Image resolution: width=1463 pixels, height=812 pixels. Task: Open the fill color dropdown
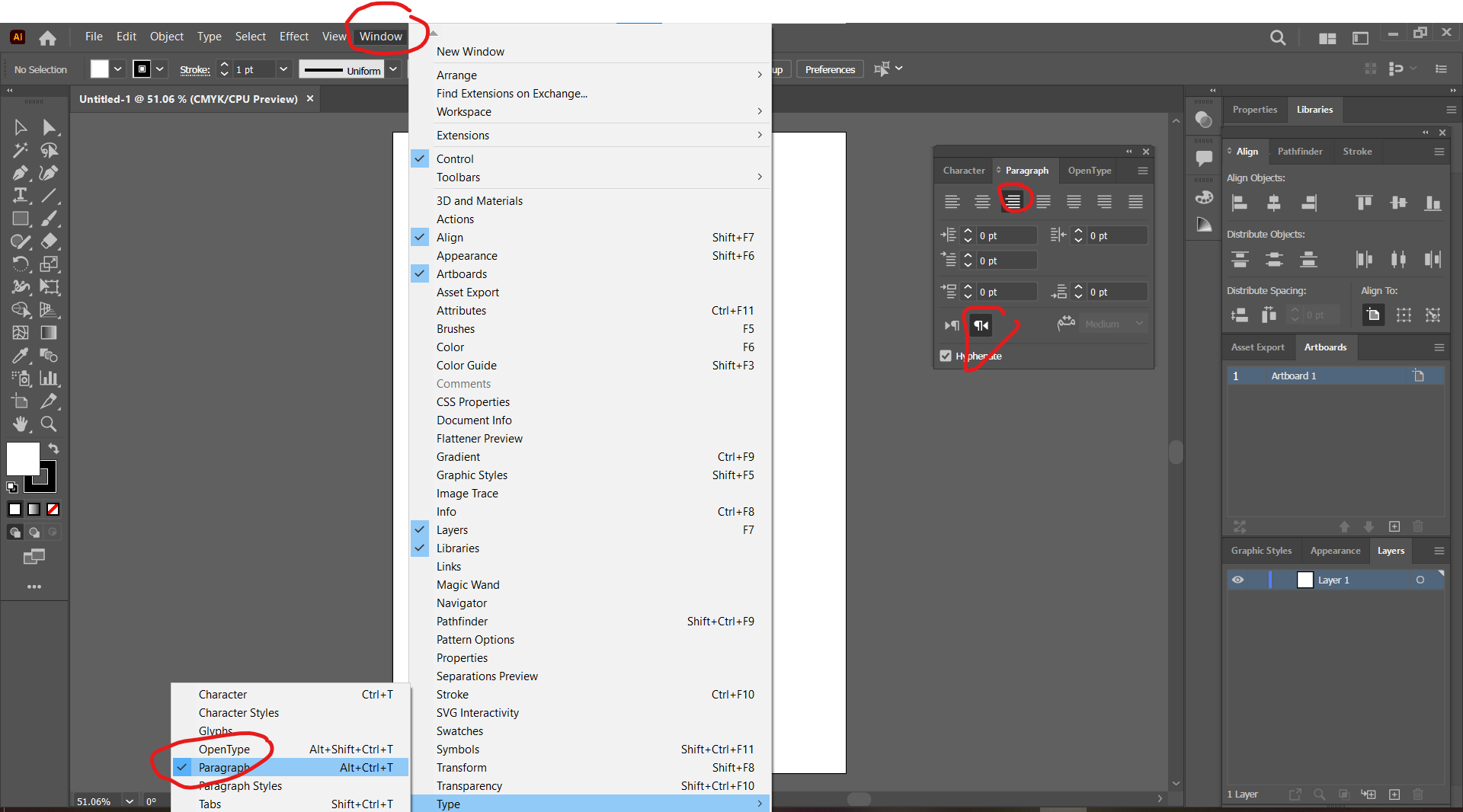[118, 69]
